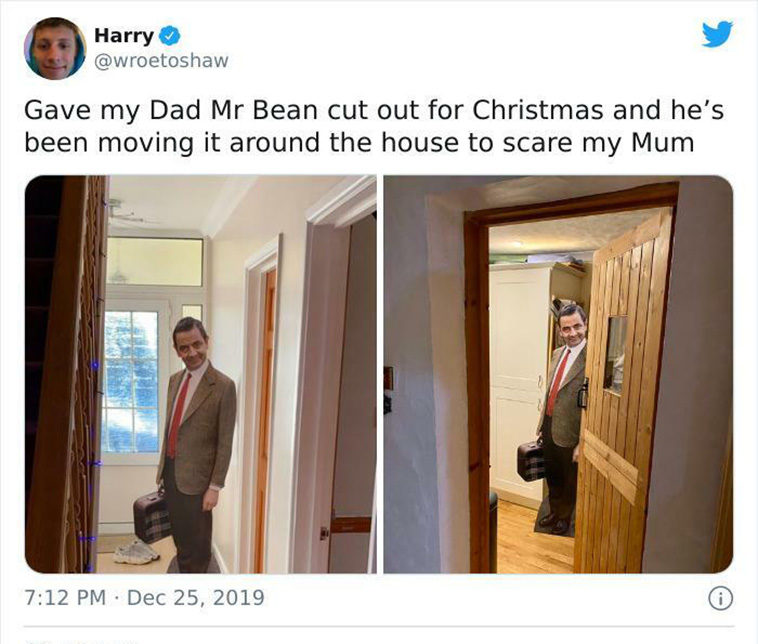Click the tweet text about Mr Bean
The width and height of the screenshot is (758, 644).
click(x=374, y=126)
